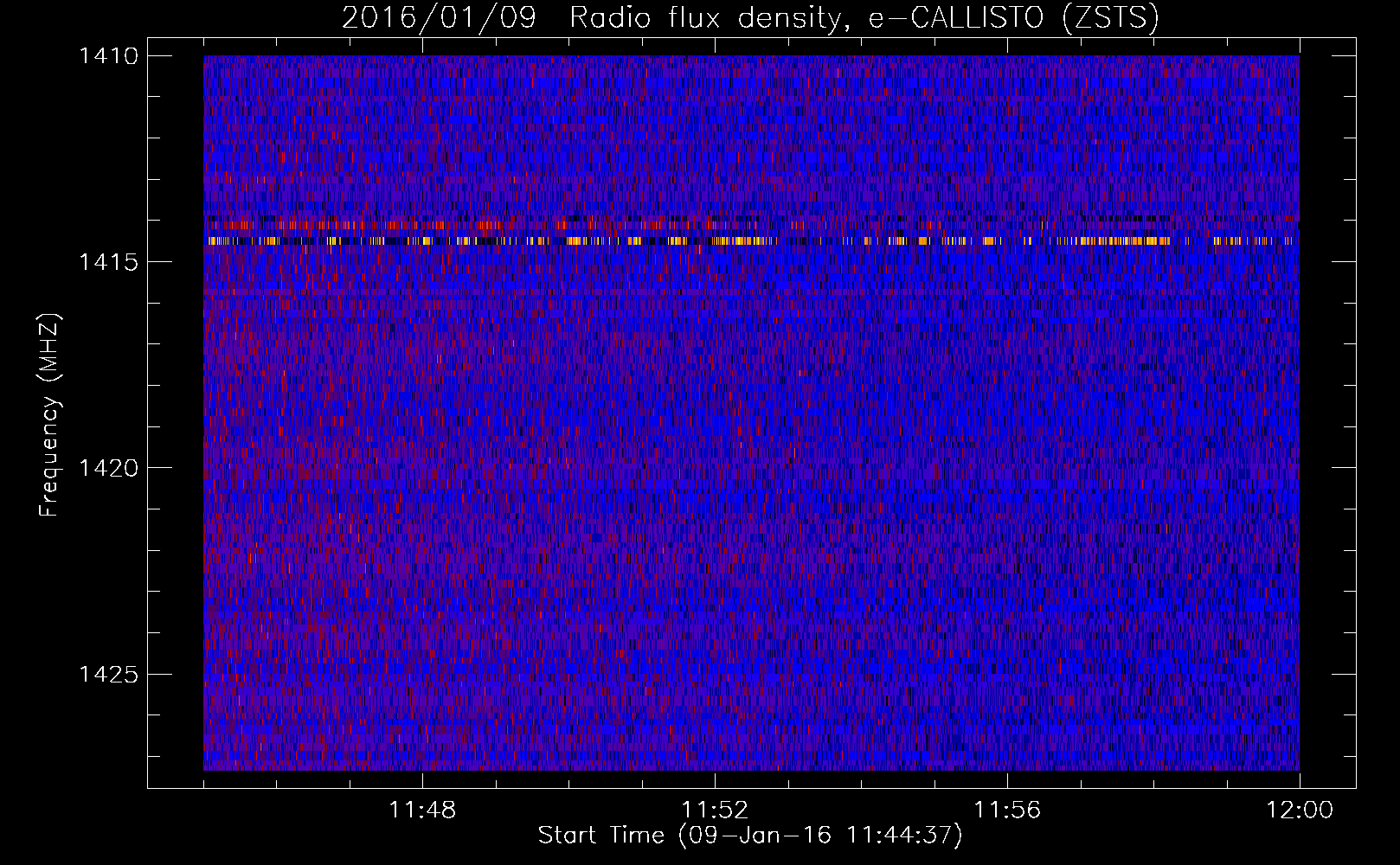Viewport: 1400px width, 865px height.
Task: Select the 1420 frequency axis label
Action: 108,468
